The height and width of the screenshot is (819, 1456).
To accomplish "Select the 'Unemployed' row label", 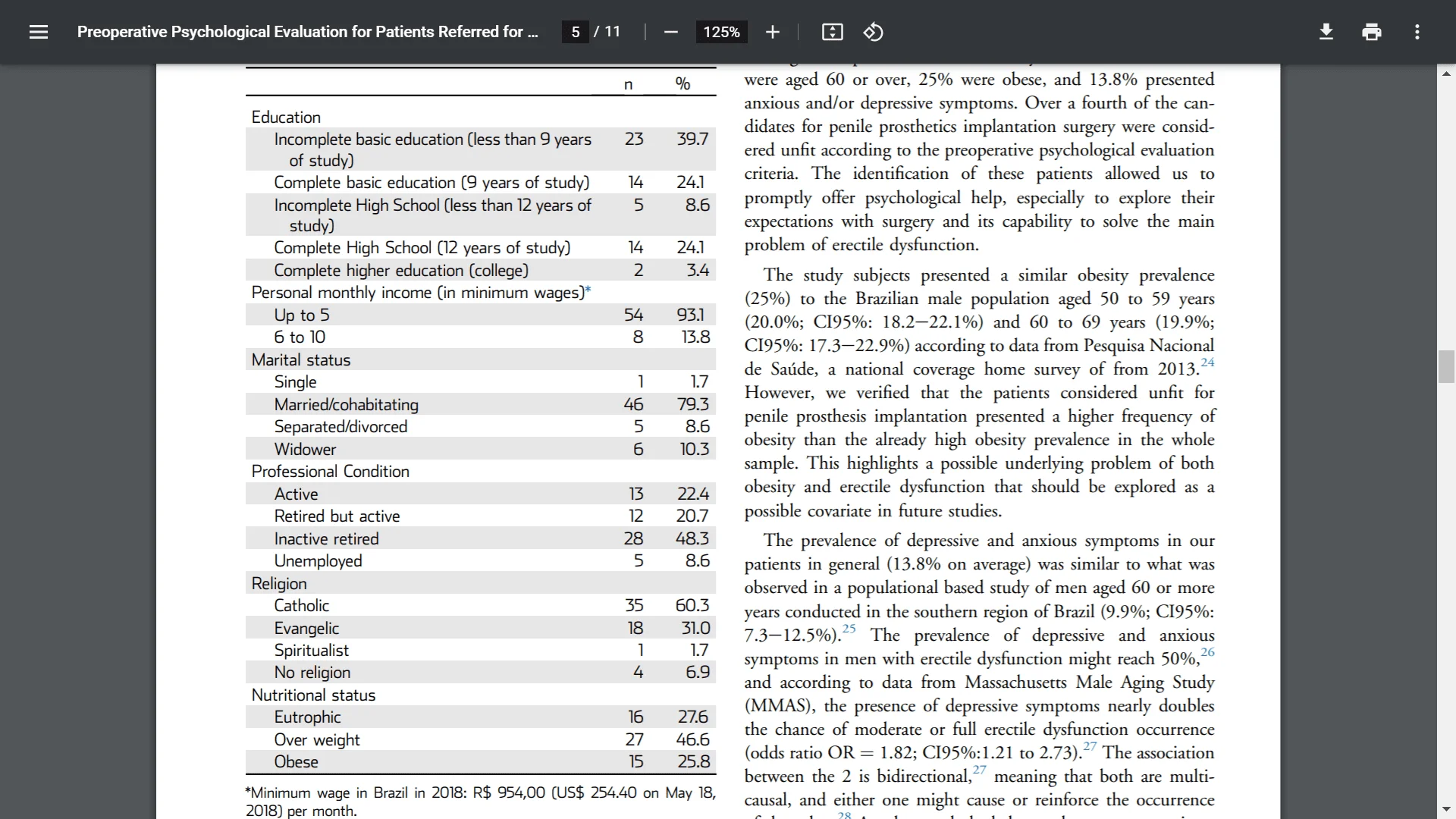I will (318, 561).
